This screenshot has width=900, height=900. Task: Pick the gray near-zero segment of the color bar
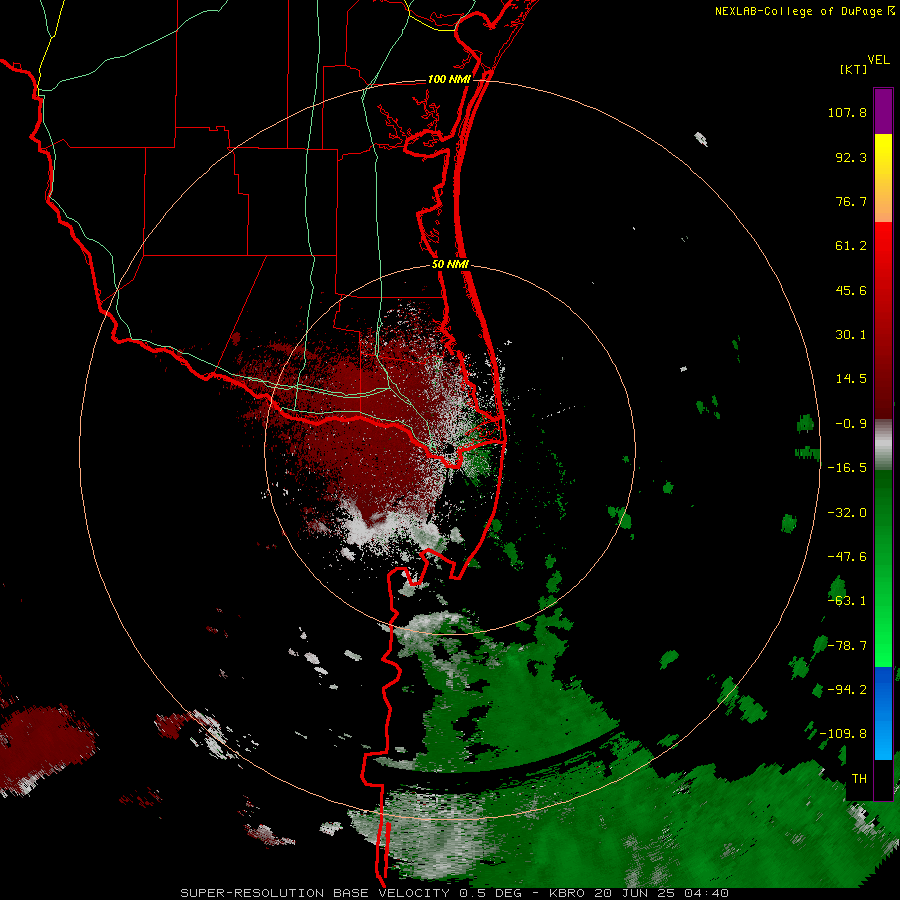click(883, 443)
